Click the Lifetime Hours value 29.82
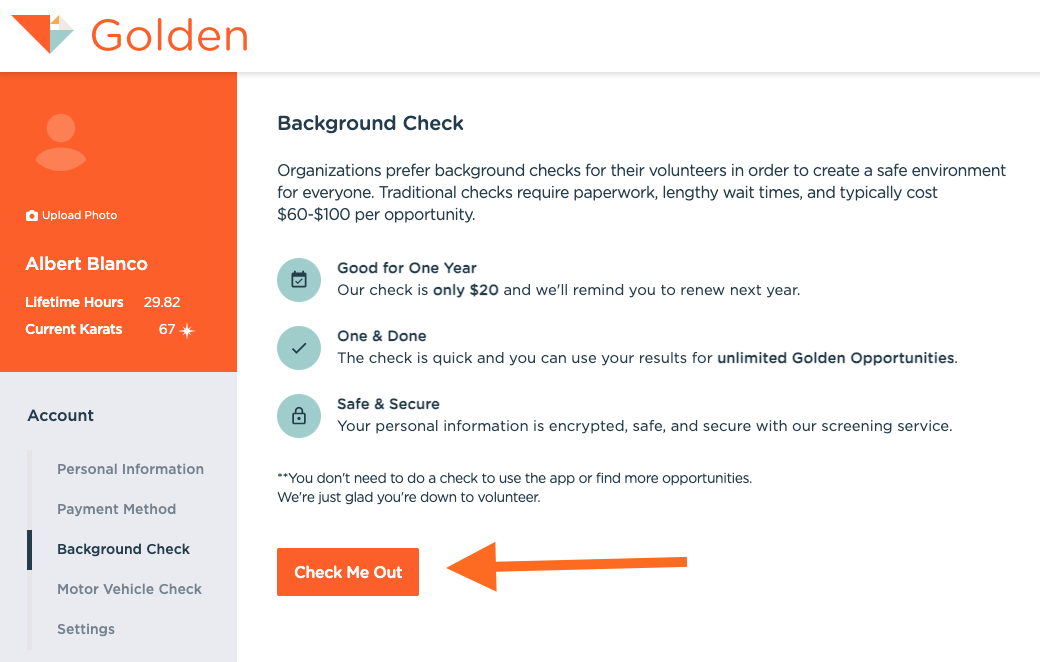 162,302
